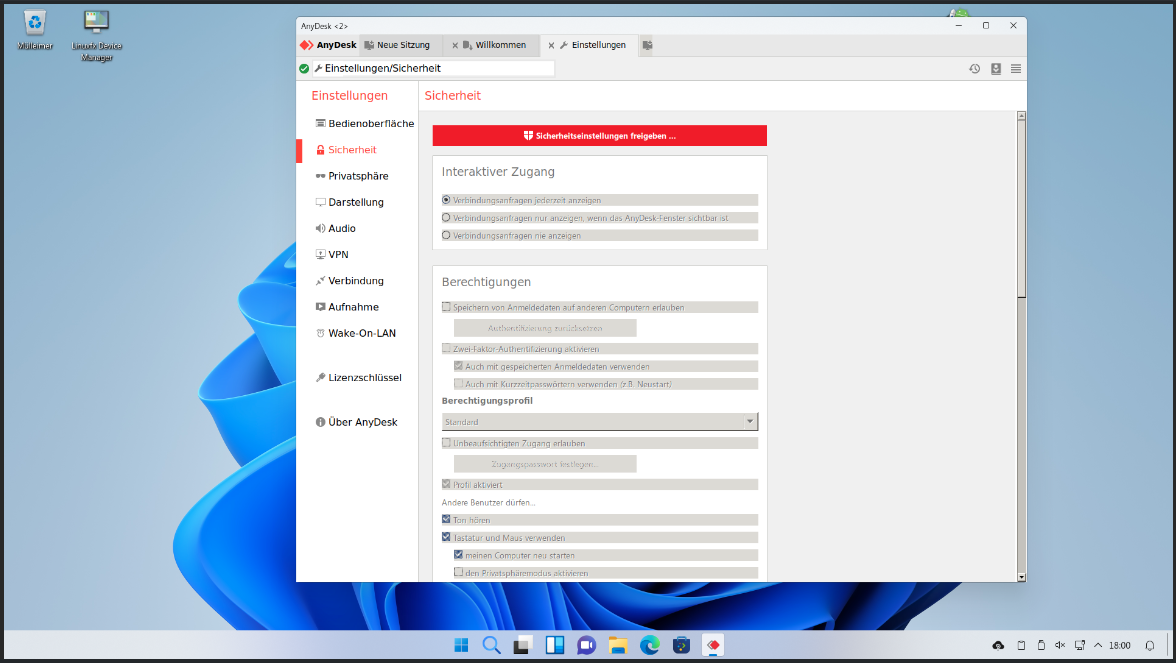Open the Chat app in taskbar
This screenshot has width=1176, height=663.
point(586,645)
